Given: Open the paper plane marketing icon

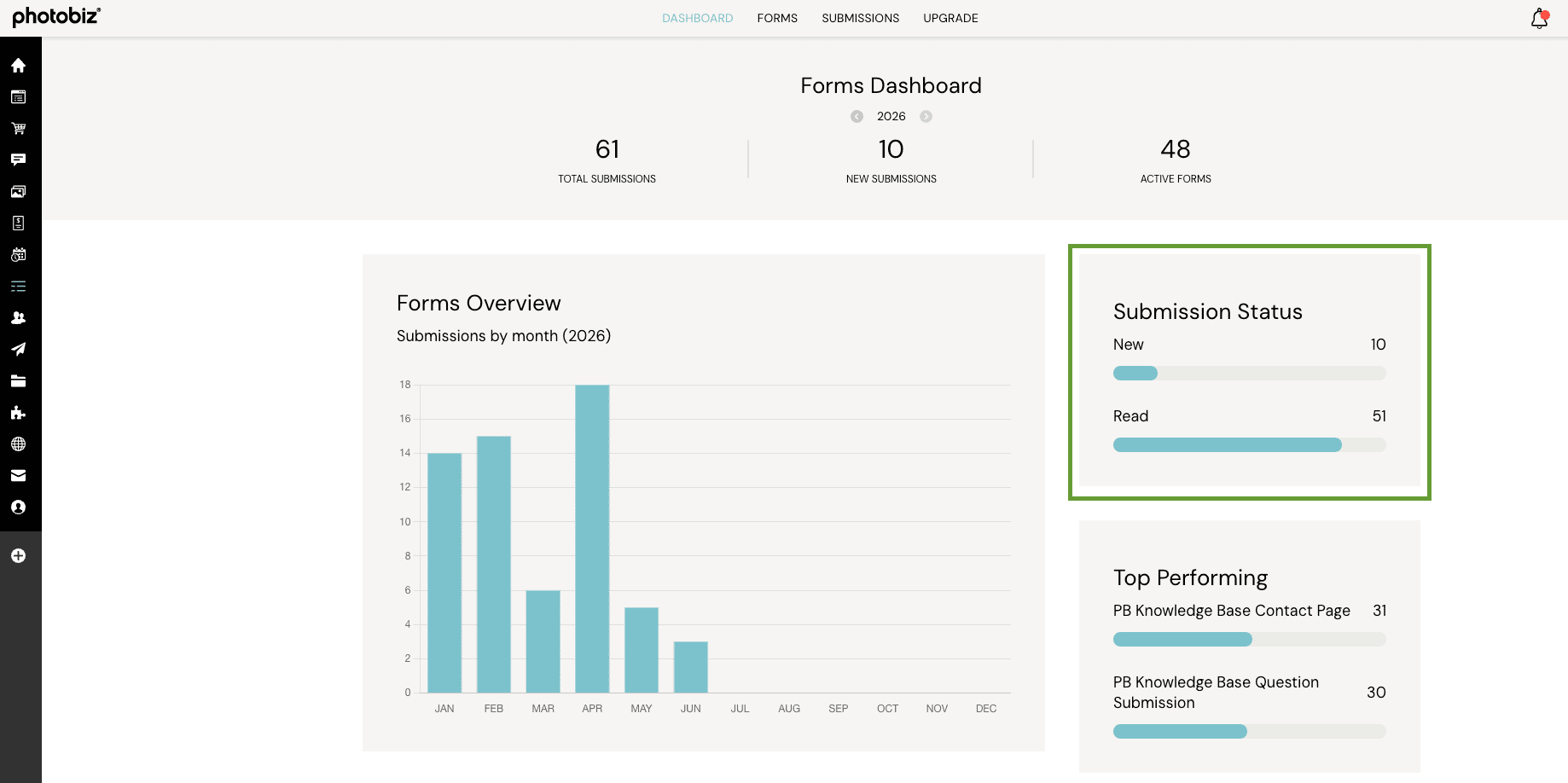Looking at the screenshot, I should [x=18, y=350].
